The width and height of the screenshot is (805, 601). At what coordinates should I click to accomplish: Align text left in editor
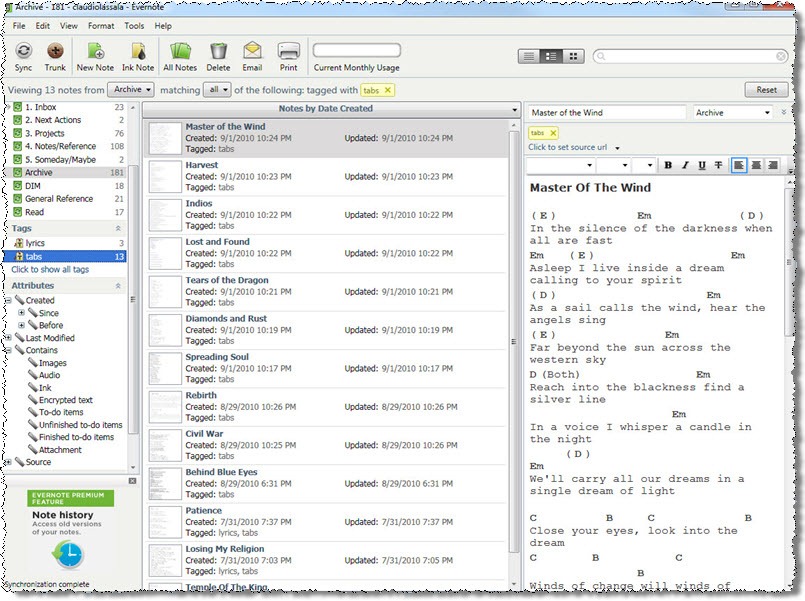(x=739, y=165)
